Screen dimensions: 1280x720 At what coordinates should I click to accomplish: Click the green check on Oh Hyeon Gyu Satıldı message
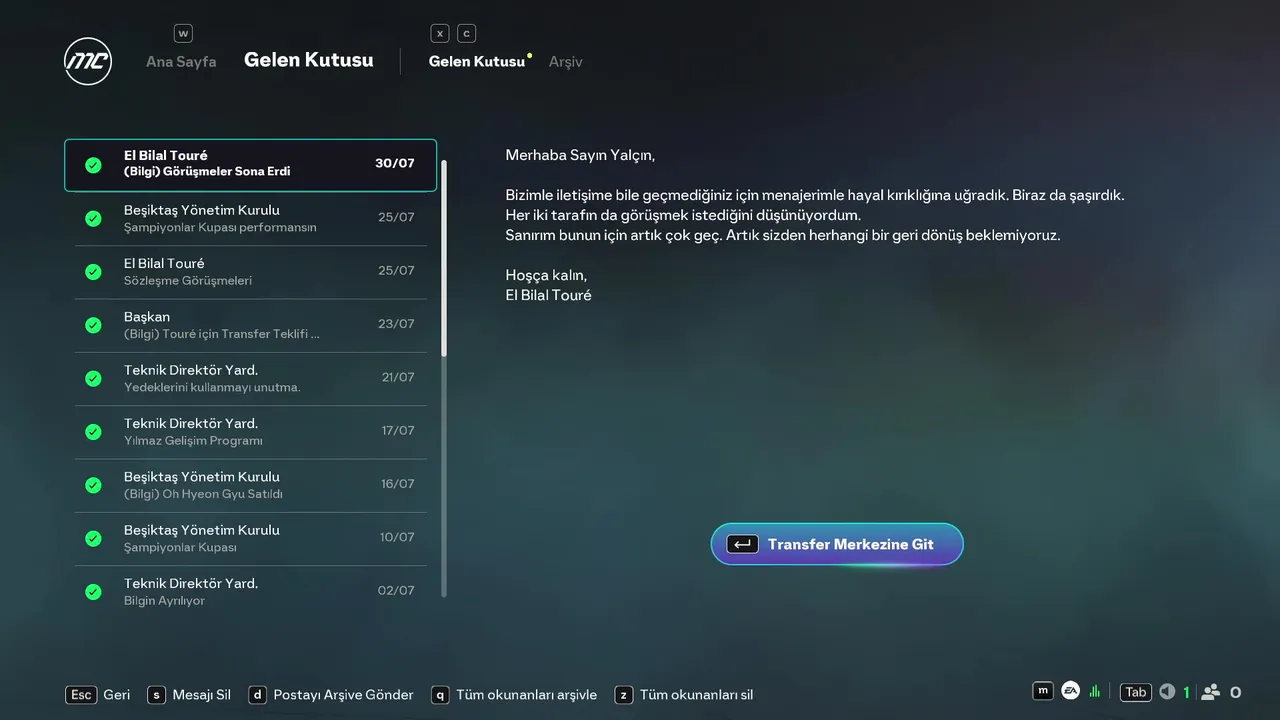[93, 485]
